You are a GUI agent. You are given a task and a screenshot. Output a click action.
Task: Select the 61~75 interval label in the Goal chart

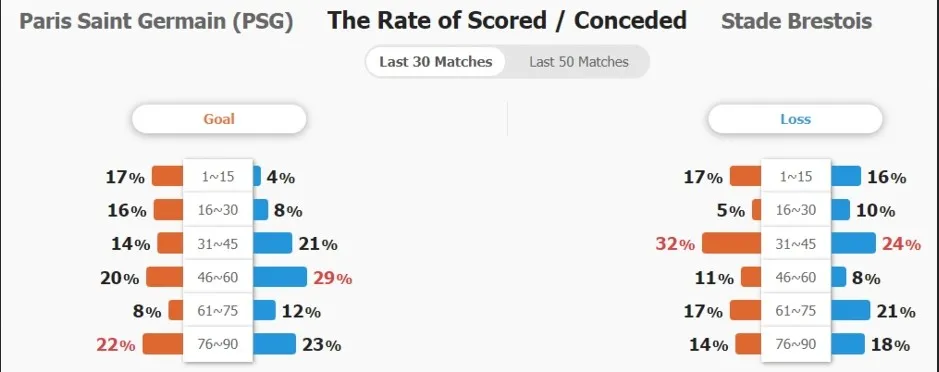218,311
